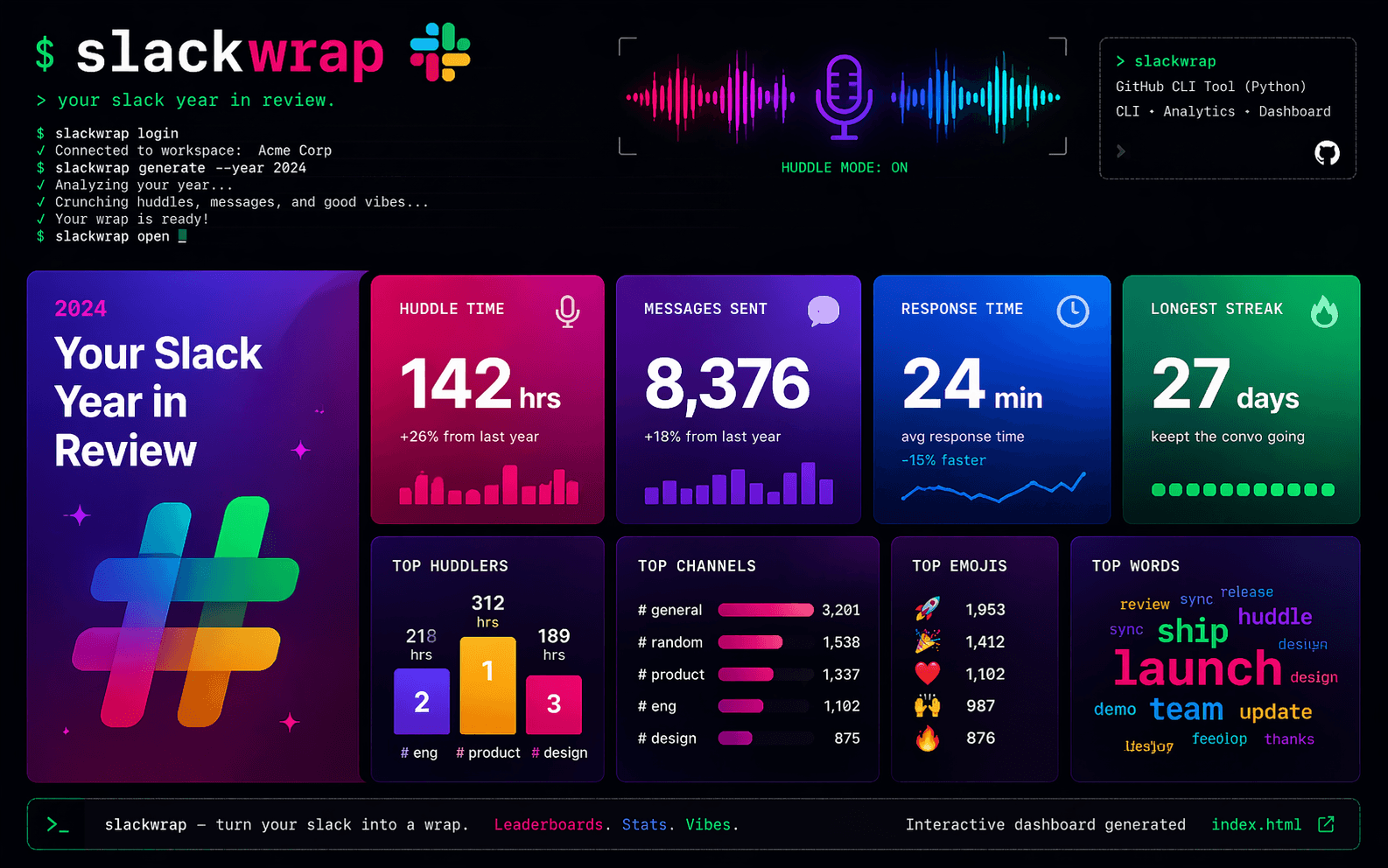Click the word 'launch' in Top Words

(x=1197, y=668)
